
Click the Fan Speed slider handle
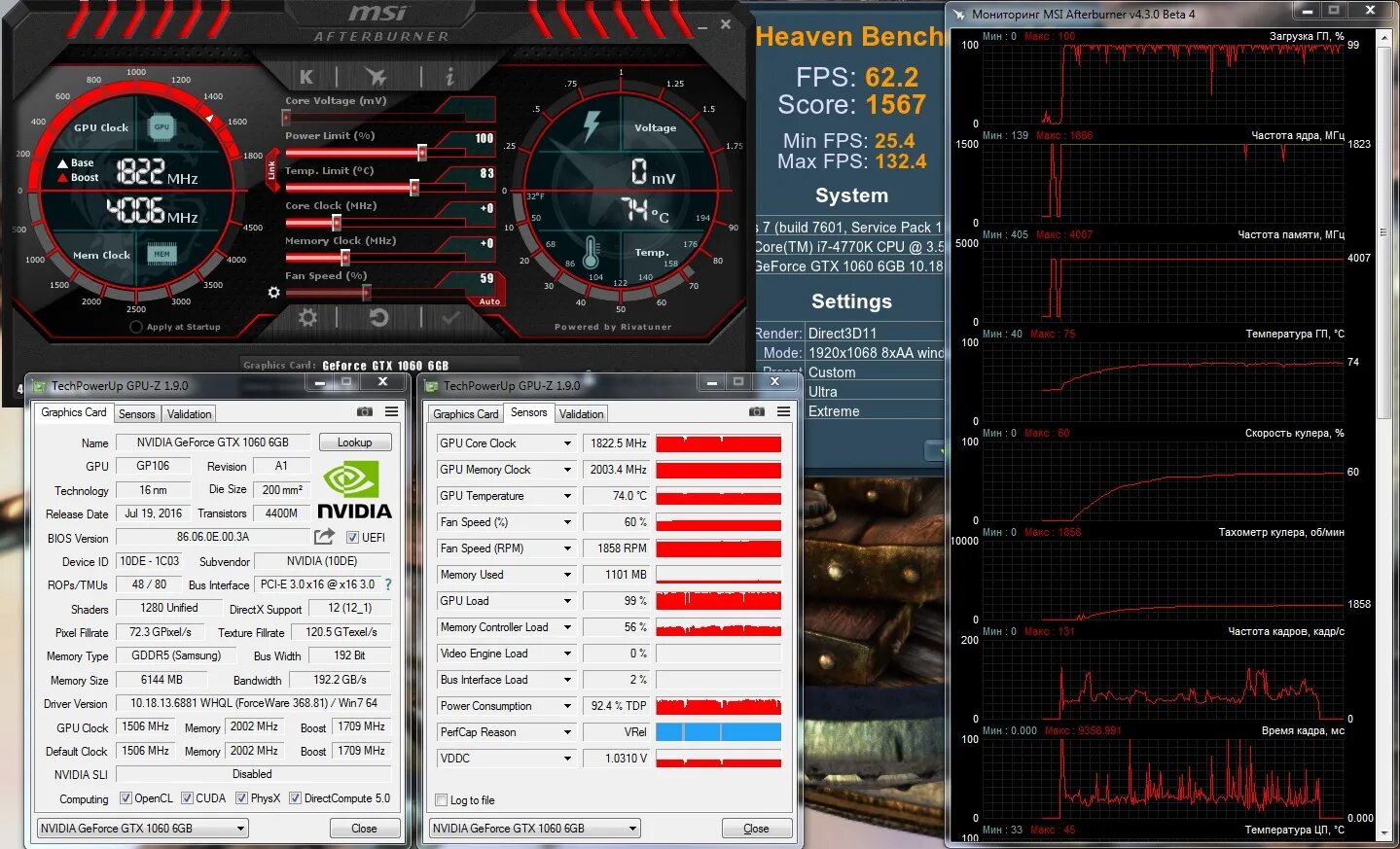coord(366,293)
